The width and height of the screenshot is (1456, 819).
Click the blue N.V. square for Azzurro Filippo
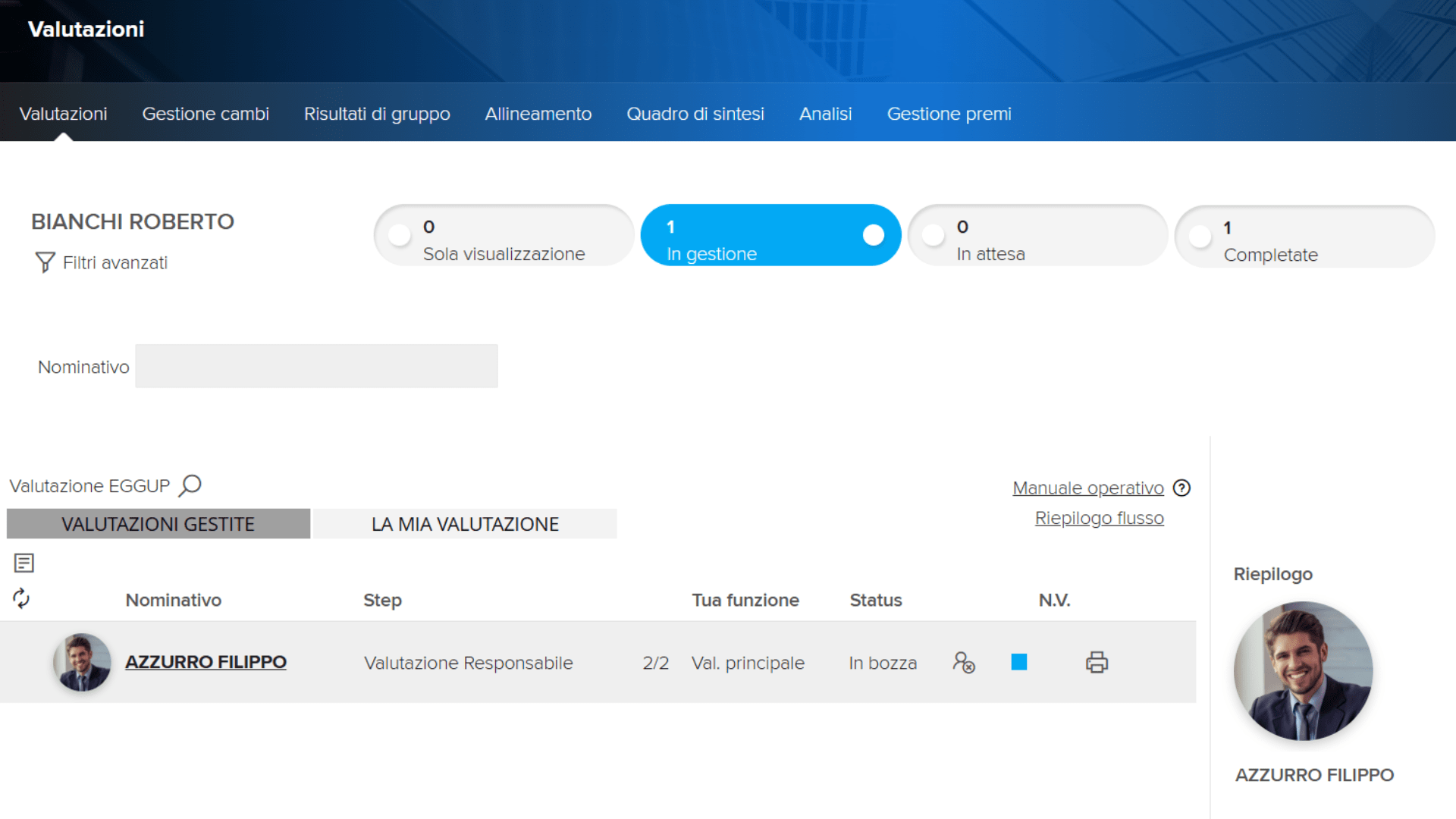[x=1019, y=662]
